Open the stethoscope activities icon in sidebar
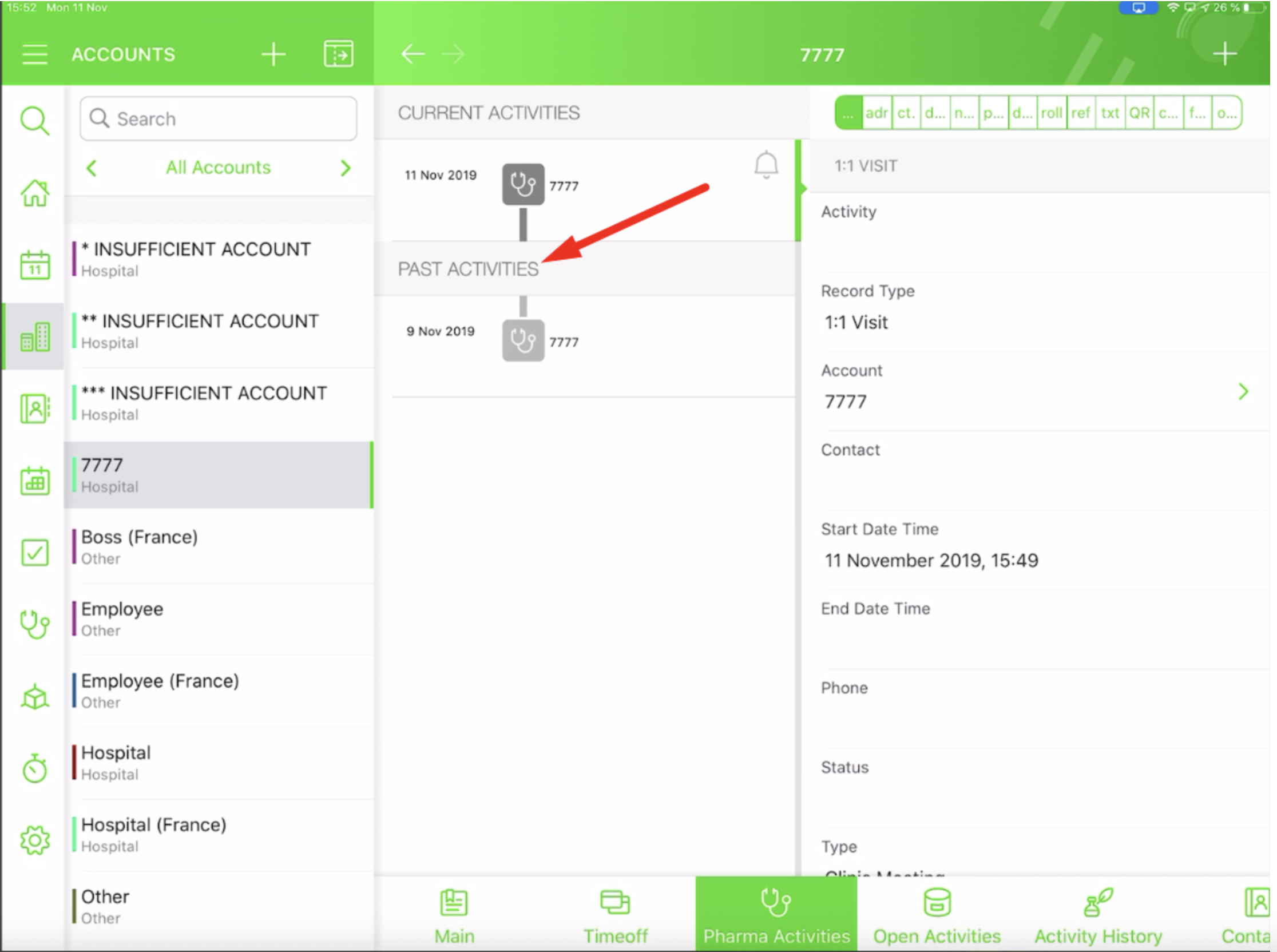The height and width of the screenshot is (952, 1277). coord(35,625)
